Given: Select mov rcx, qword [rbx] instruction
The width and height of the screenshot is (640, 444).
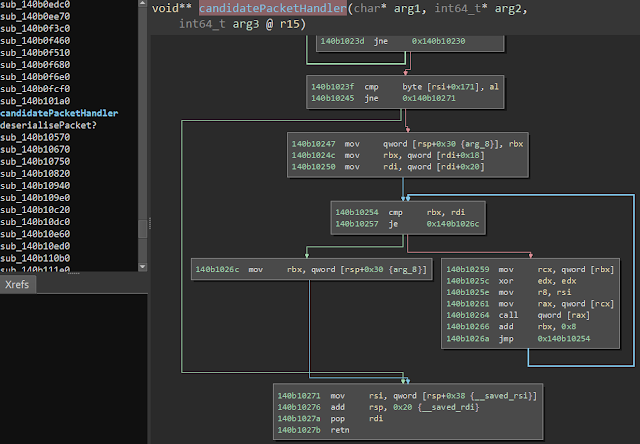Looking at the screenshot, I should pyautogui.click(x=530, y=270).
